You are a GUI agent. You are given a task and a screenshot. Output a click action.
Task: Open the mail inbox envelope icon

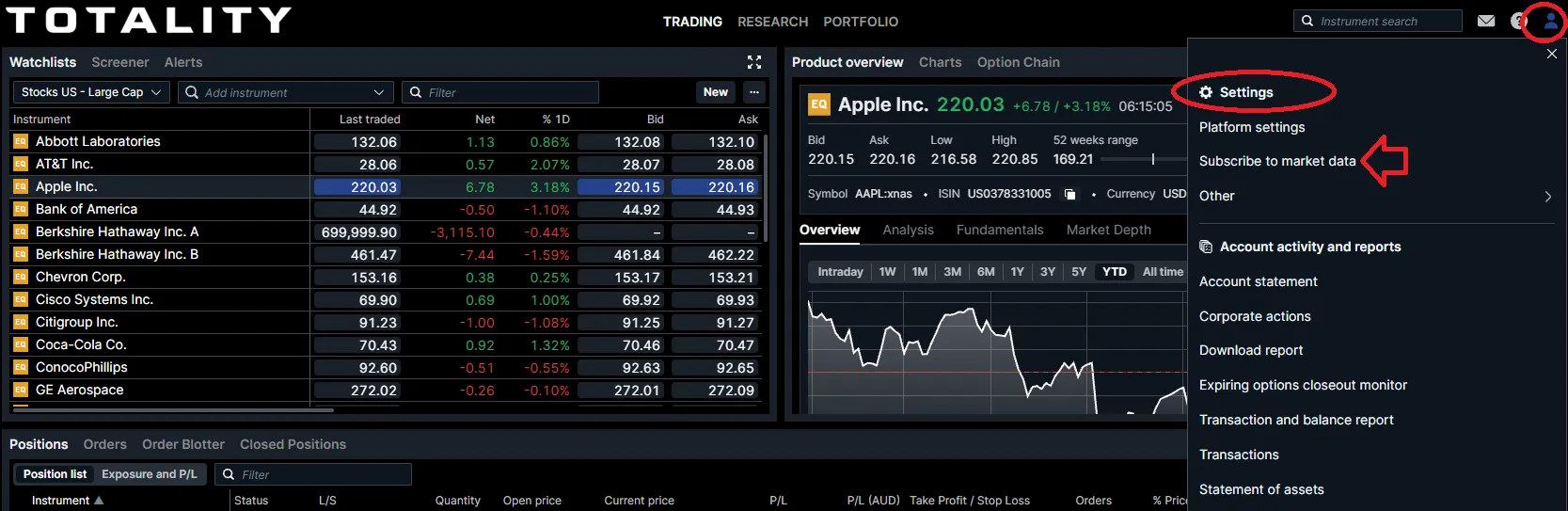click(1486, 21)
